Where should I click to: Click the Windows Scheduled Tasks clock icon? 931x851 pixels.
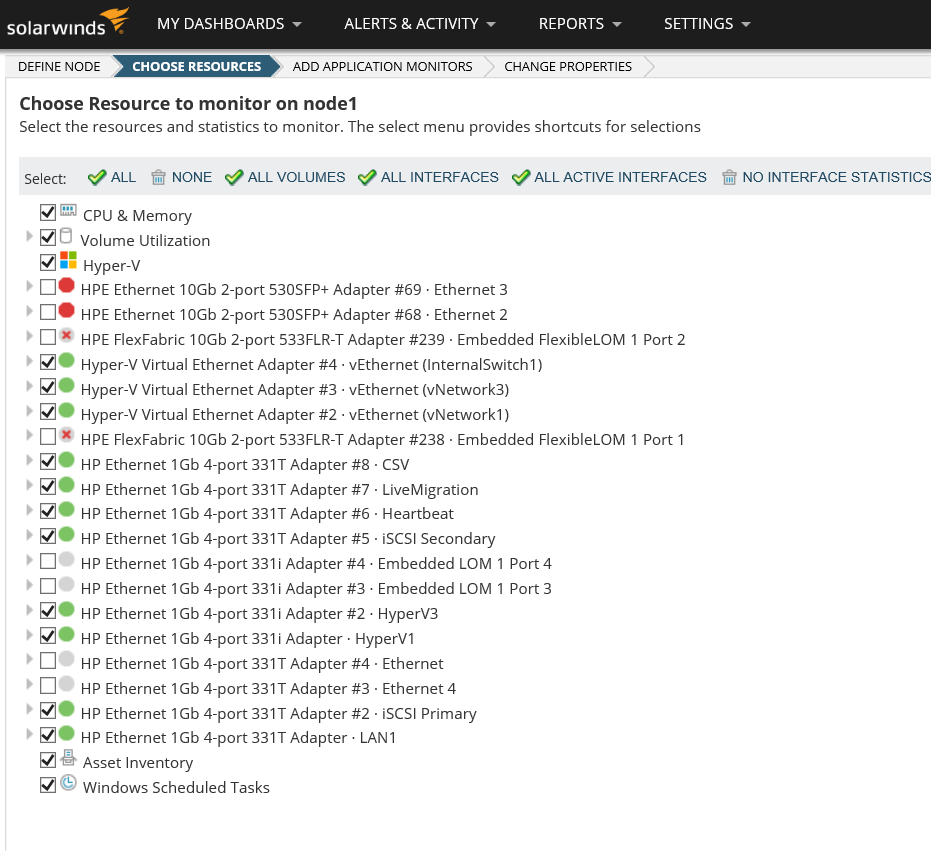(x=68, y=783)
